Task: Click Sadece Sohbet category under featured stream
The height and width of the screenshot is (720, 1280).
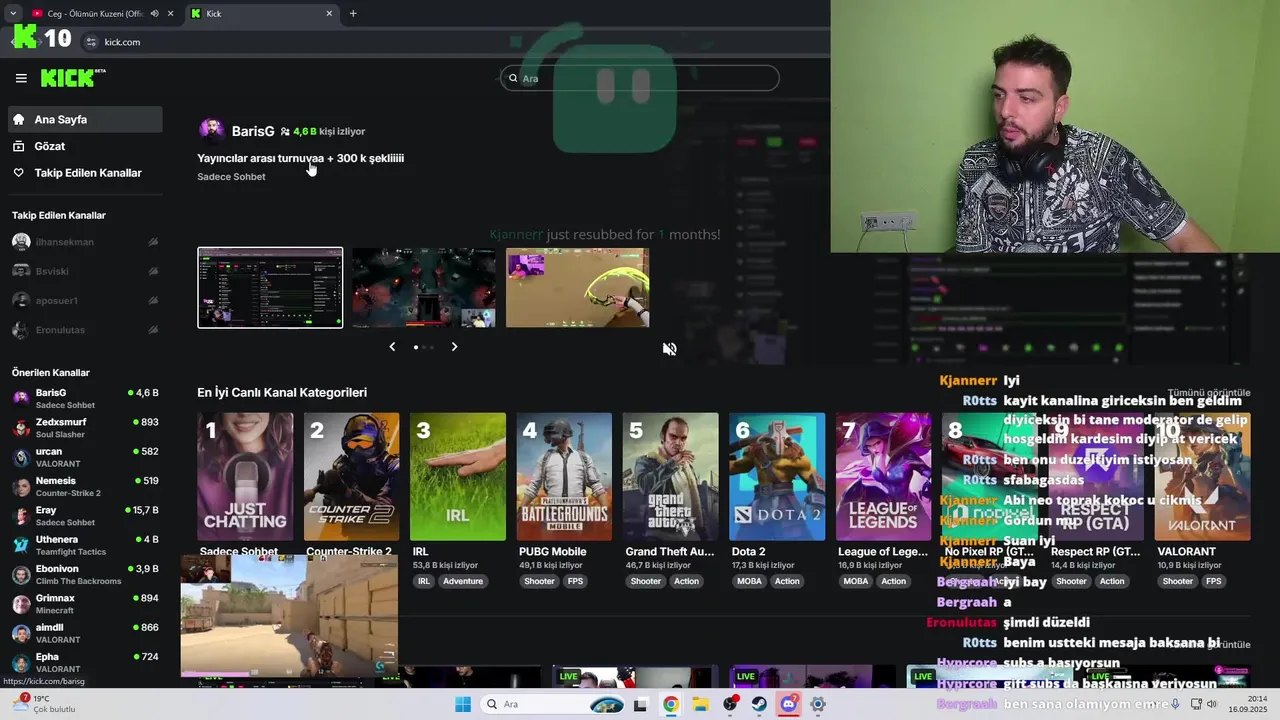Action: click(x=231, y=177)
